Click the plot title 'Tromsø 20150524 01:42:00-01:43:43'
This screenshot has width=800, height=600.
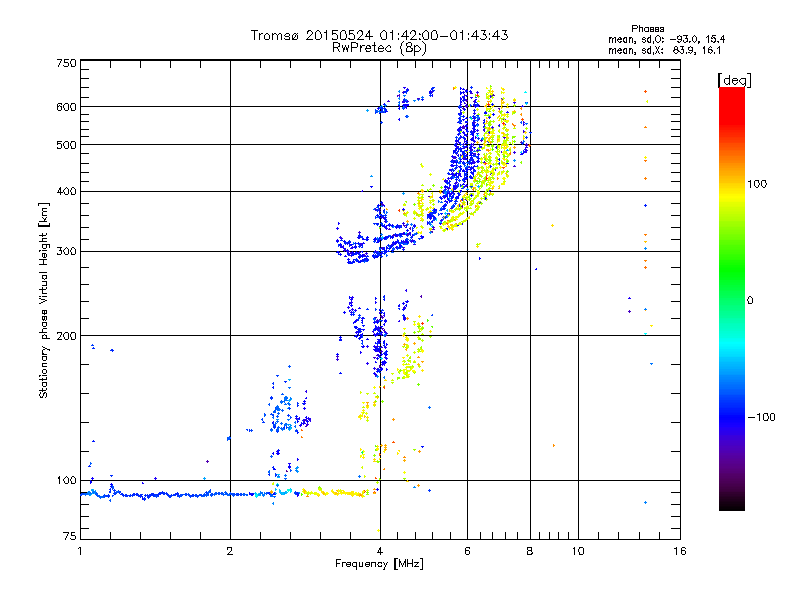coord(379,35)
